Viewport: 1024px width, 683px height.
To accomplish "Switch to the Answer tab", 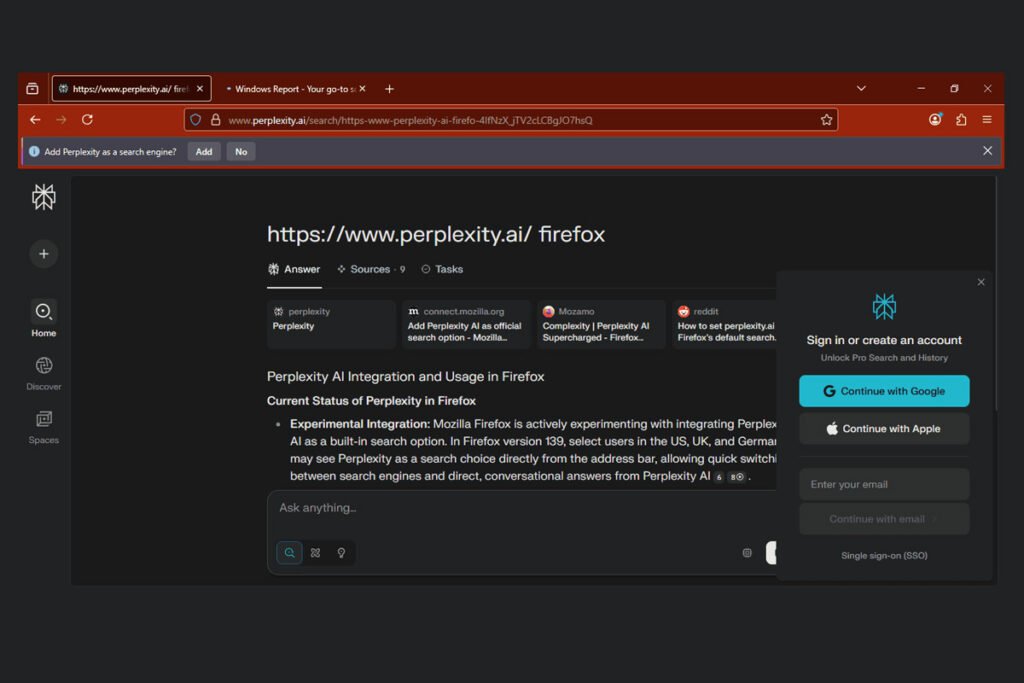I will point(294,269).
